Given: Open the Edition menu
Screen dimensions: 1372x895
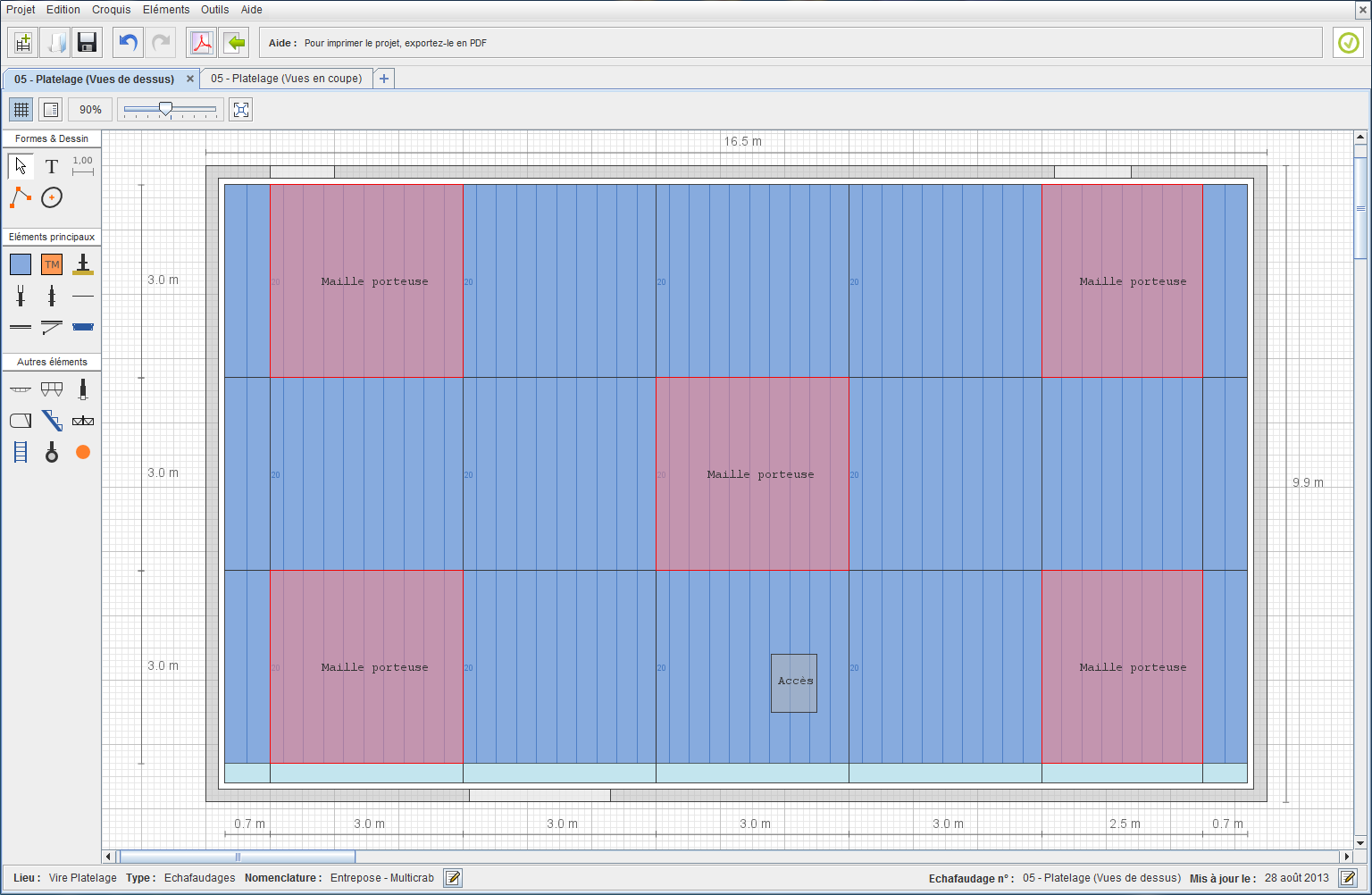Looking at the screenshot, I should coord(63,9).
